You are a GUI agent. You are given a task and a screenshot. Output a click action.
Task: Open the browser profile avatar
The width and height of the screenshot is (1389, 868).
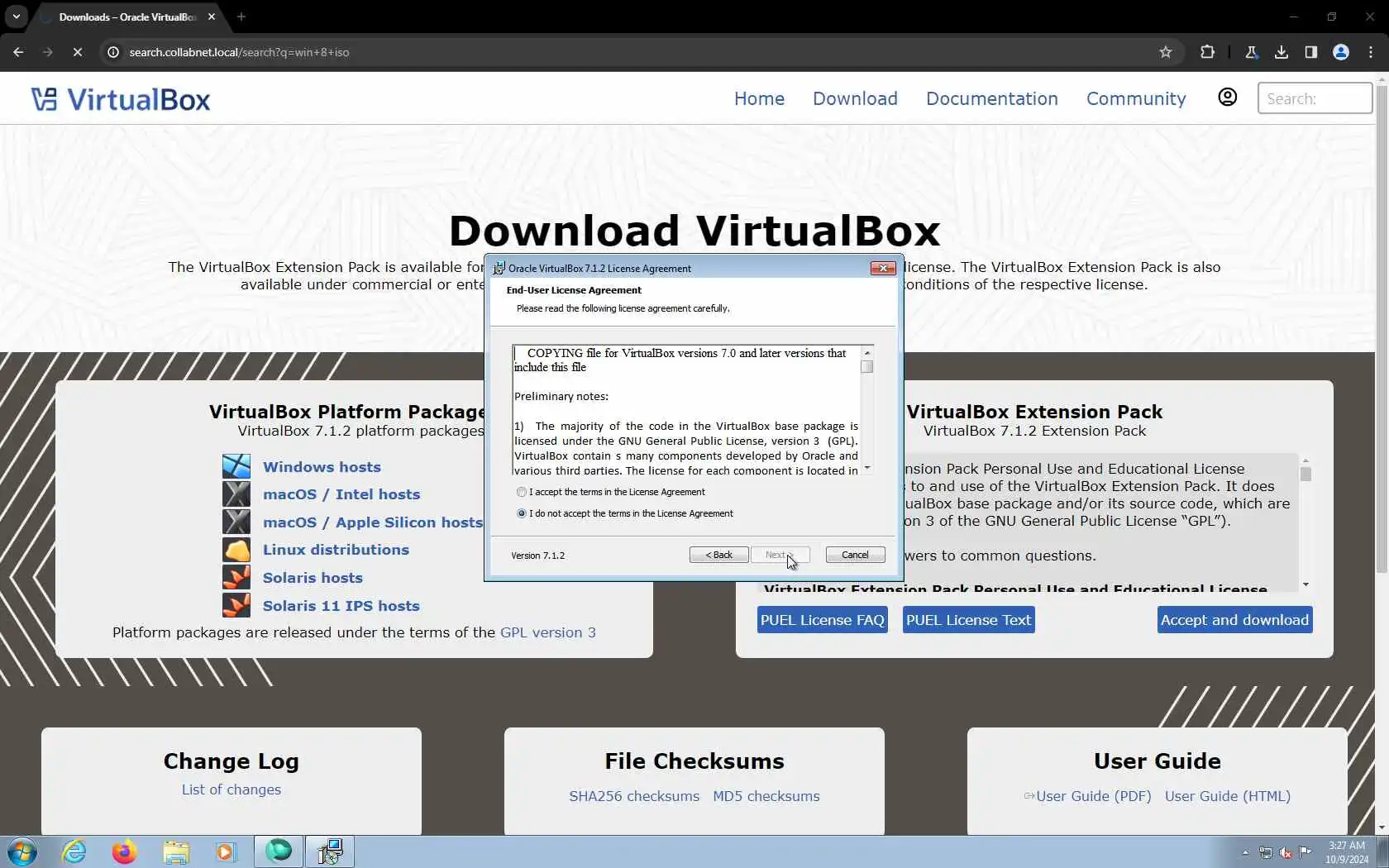1341,52
